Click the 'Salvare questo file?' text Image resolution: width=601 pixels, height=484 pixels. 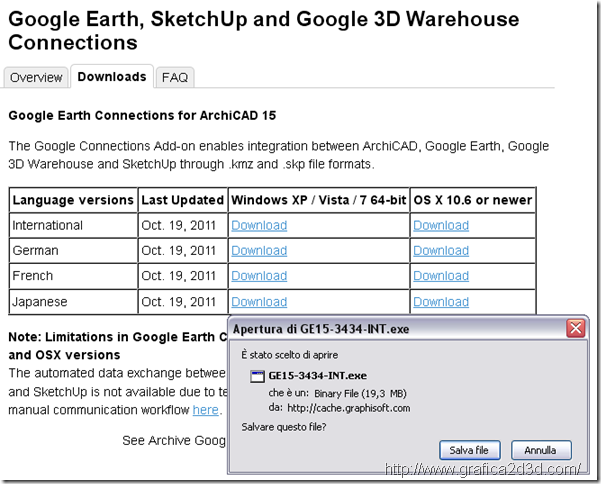[x=284, y=427]
